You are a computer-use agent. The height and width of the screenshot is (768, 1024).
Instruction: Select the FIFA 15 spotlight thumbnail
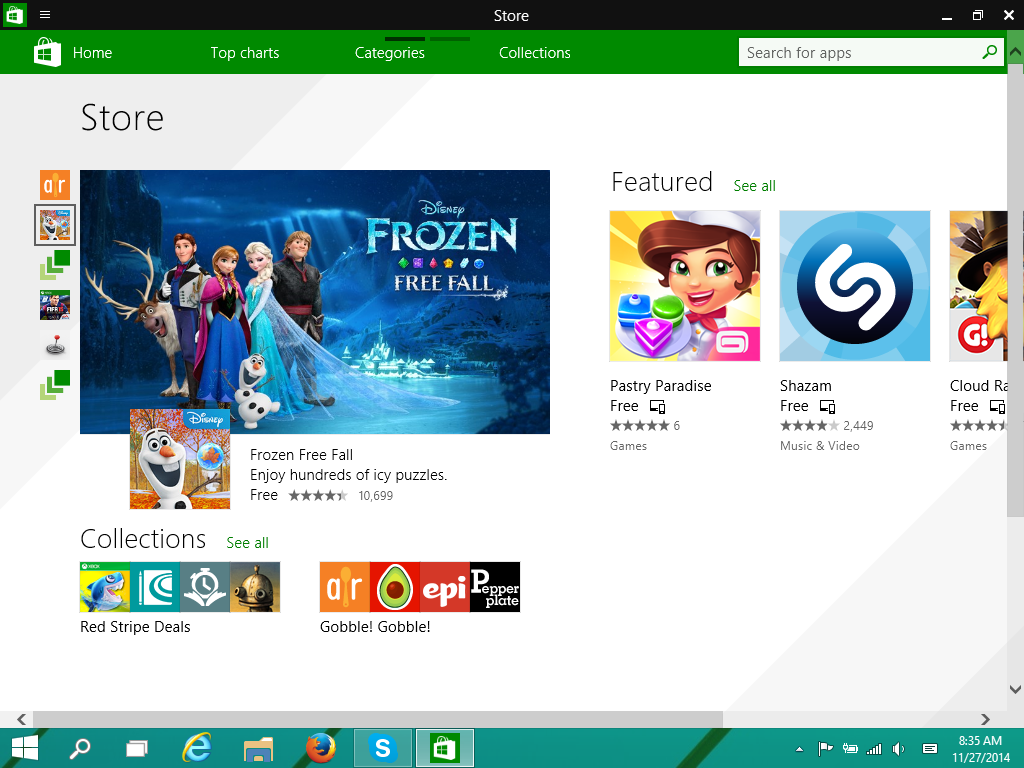point(55,305)
